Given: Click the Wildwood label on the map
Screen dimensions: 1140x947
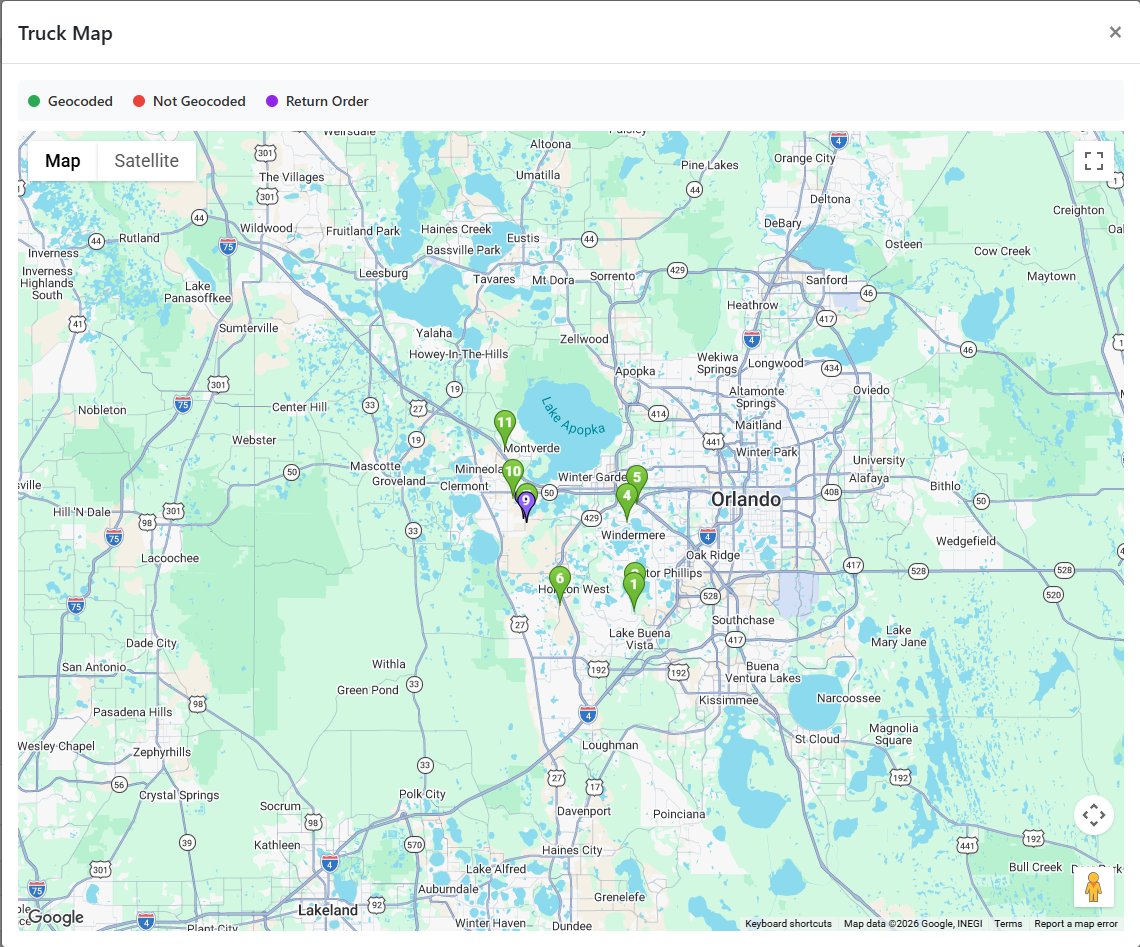Looking at the screenshot, I should (266, 228).
